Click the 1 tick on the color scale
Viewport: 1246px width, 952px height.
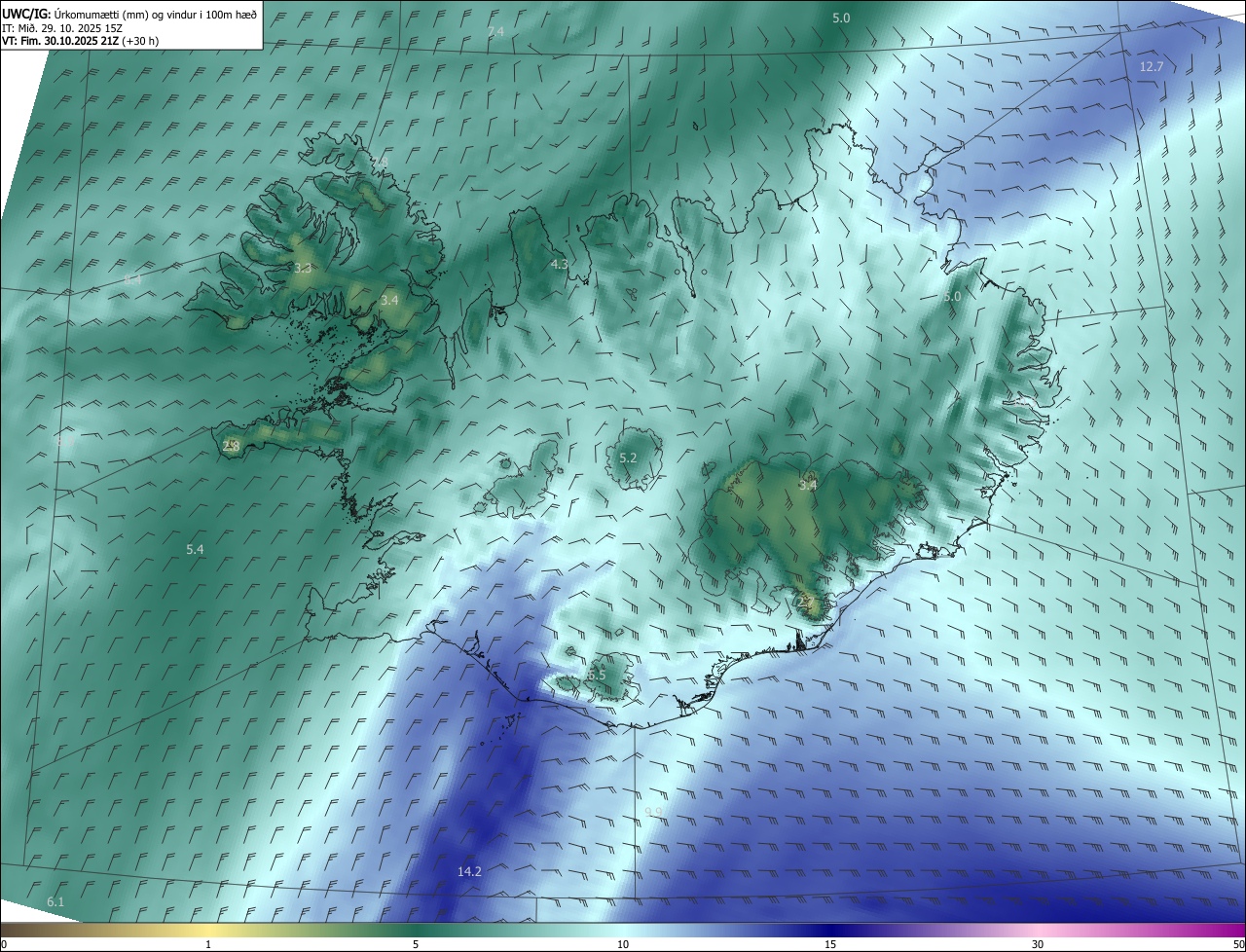[x=208, y=944]
